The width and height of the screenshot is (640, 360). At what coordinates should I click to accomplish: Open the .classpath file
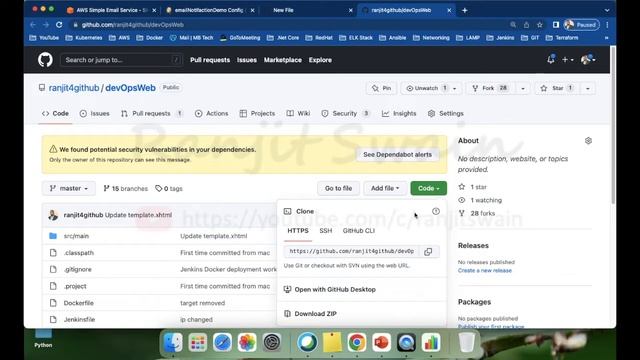tap(79, 253)
